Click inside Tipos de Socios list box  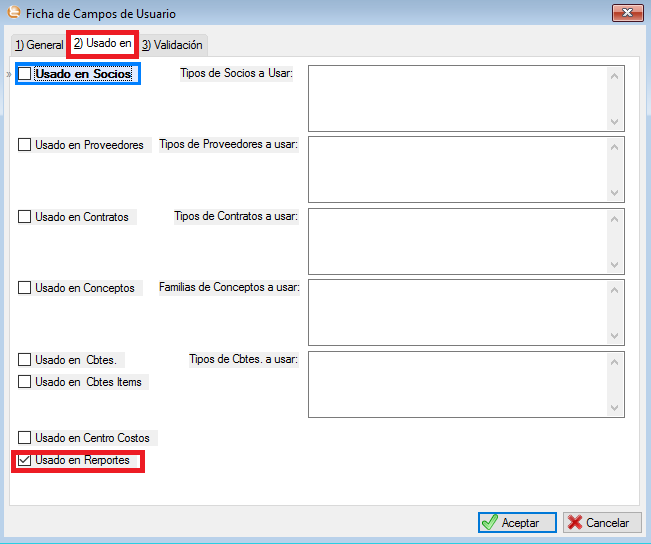coord(456,98)
